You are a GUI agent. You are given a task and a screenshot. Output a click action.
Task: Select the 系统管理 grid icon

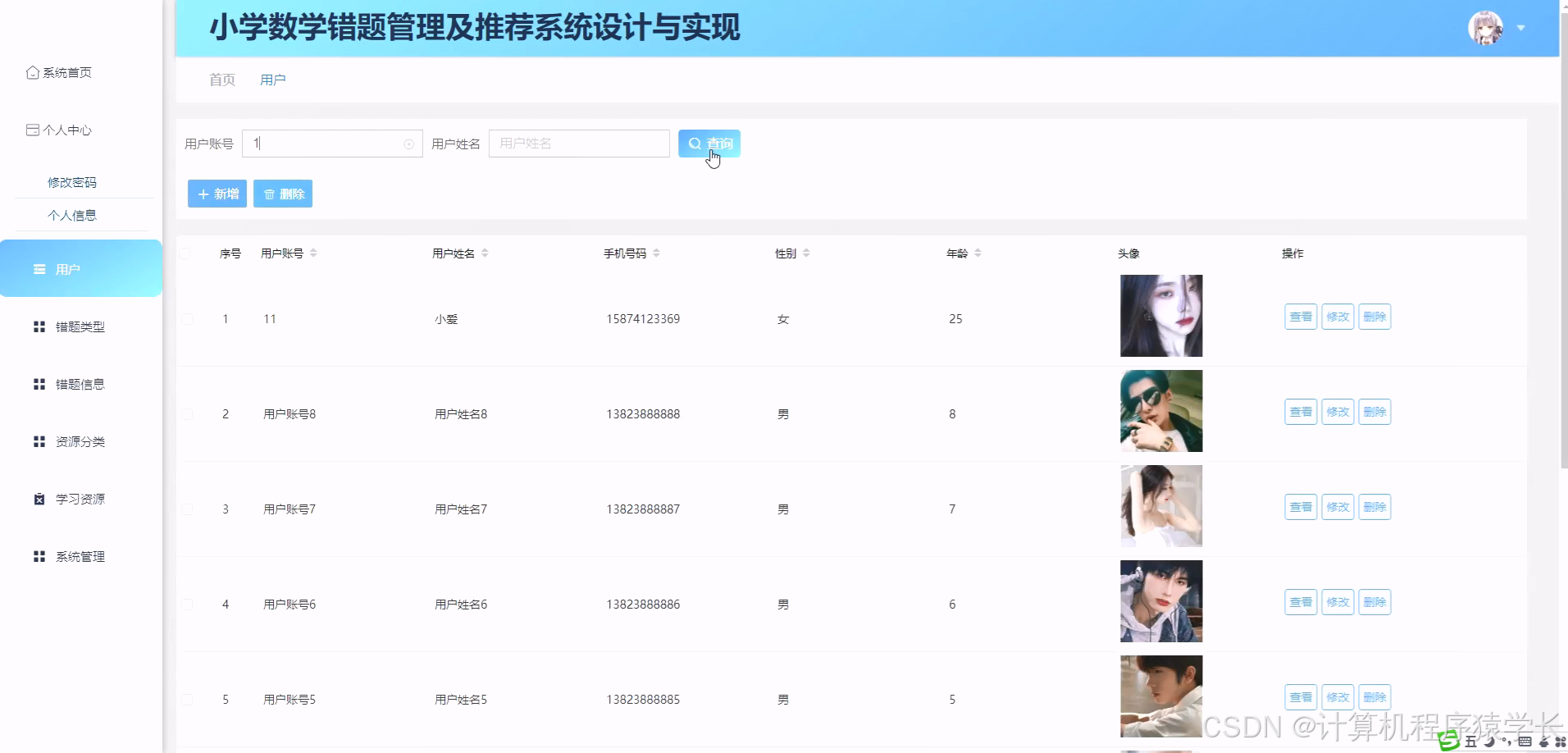coord(39,556)
